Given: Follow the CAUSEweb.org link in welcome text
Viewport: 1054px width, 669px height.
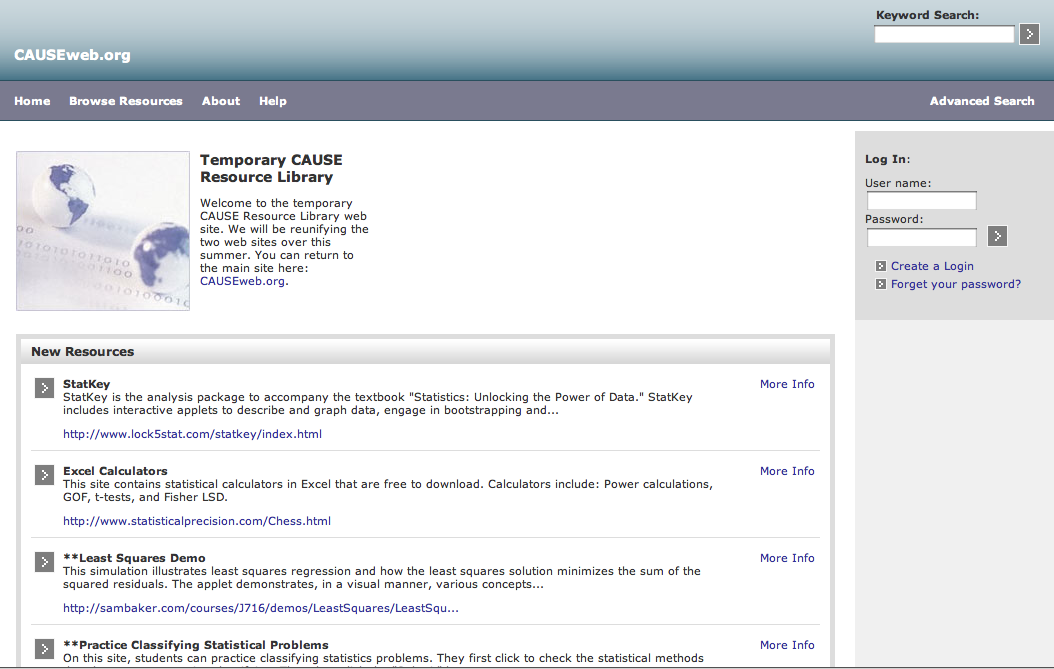Looking at the screenshot, I should point(243,281).
